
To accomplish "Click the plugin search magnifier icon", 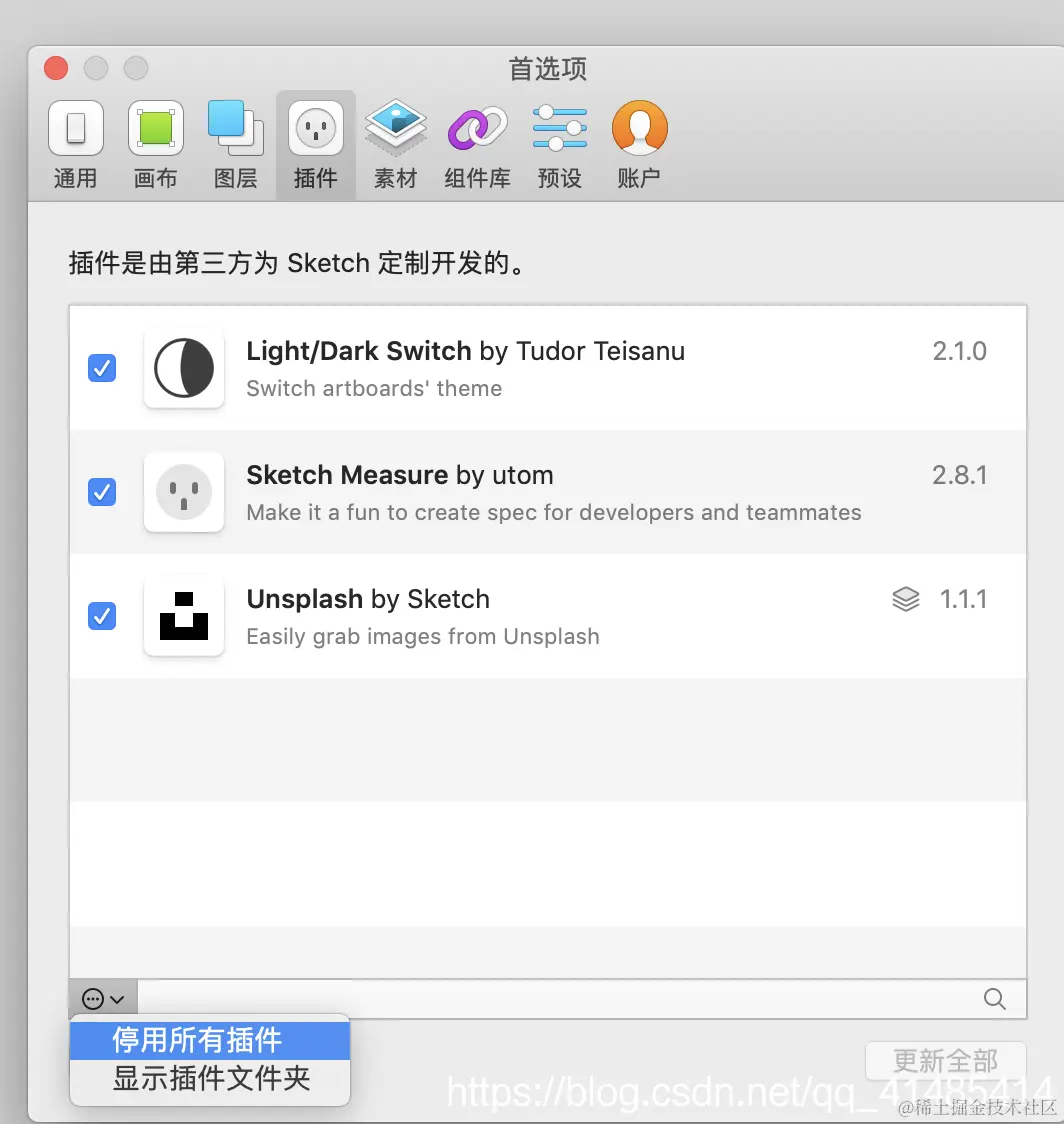I will [994, 999].
